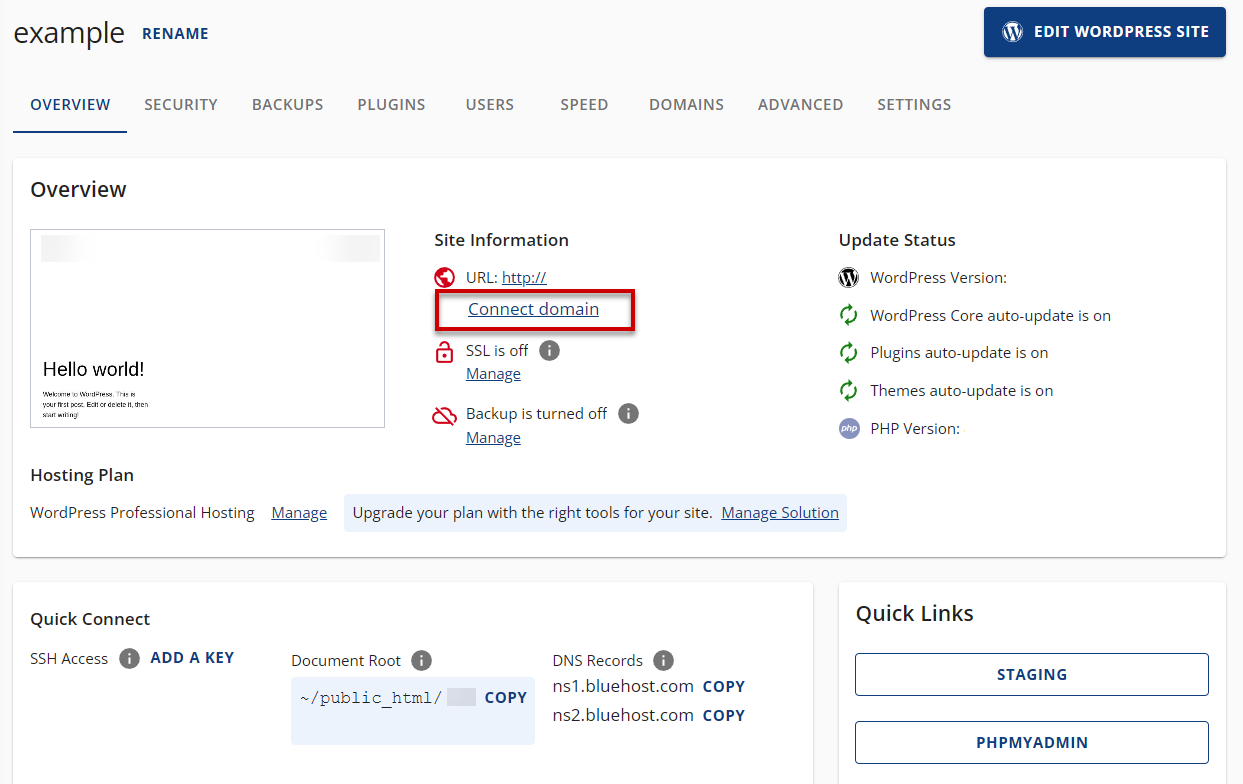Click the ~/public_html/ path text
The image size is (1243, 784).
(x=371, y=698)
